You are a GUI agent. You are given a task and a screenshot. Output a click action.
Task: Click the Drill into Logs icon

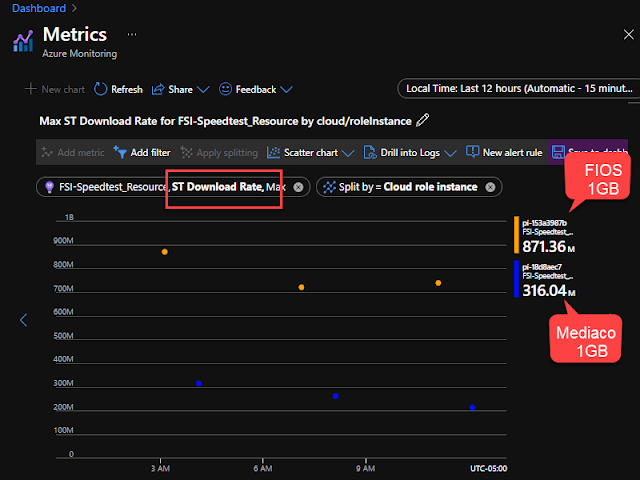pyautogui.click(x=370, y=152)
